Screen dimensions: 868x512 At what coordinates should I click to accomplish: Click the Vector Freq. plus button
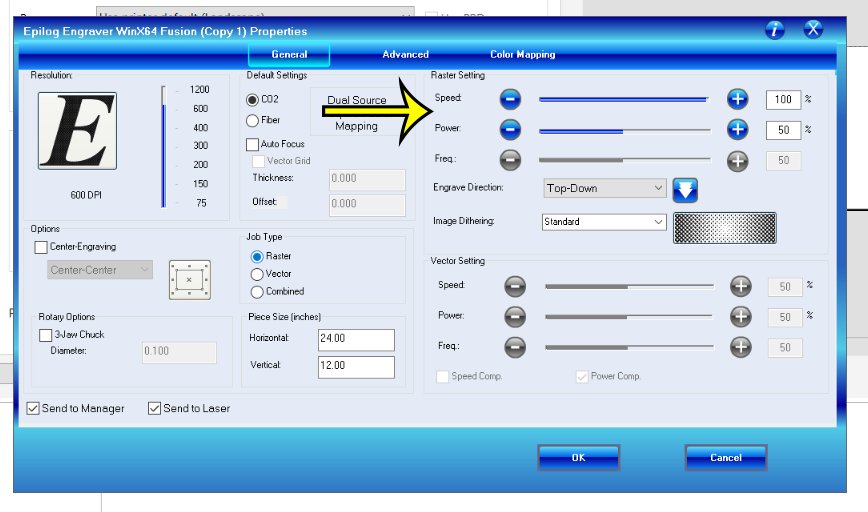pyautogui.click(x=740, y=347)
